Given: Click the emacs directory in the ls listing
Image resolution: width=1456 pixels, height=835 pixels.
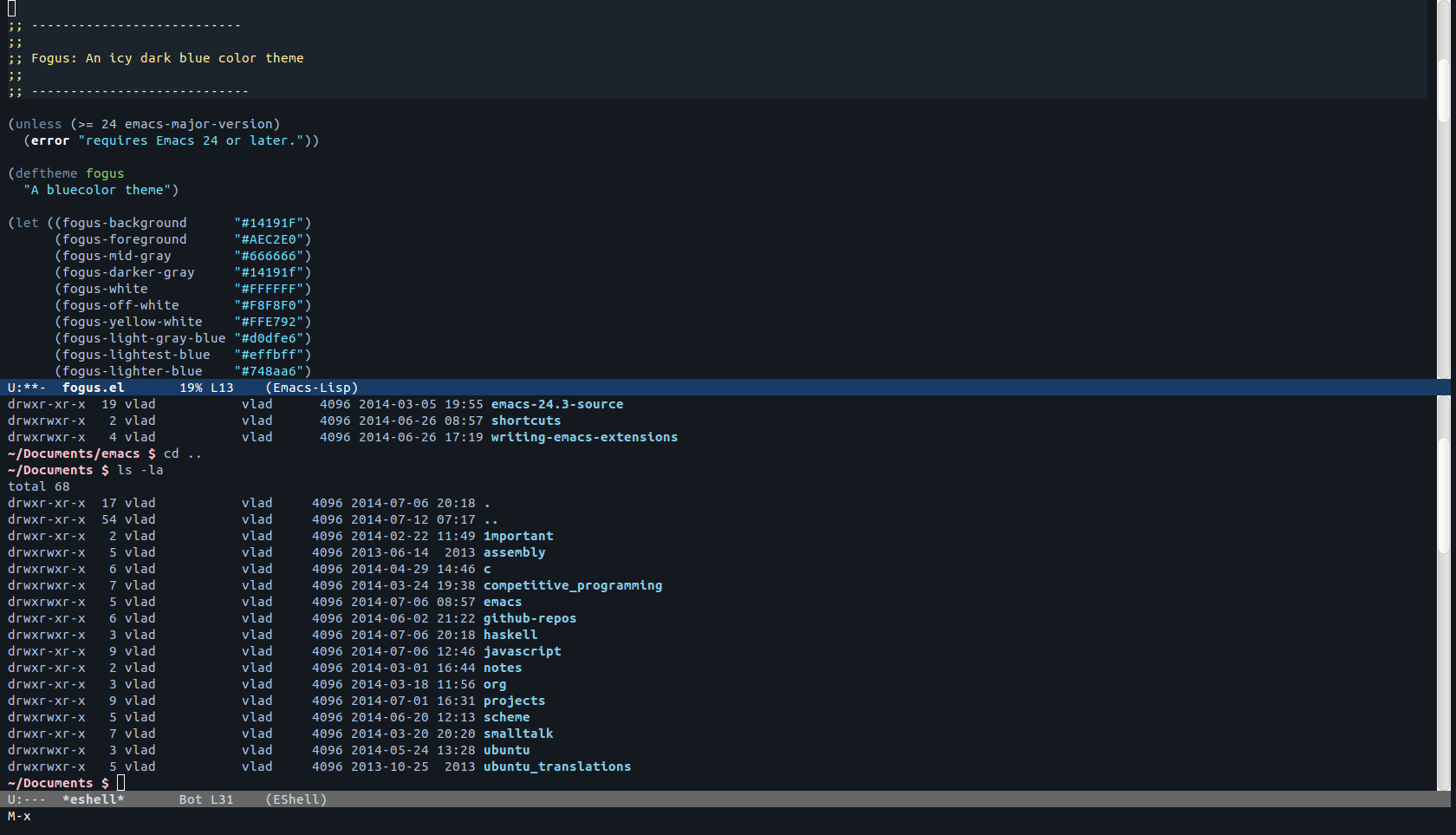Looking at the screenshot, I should point(503,602).
